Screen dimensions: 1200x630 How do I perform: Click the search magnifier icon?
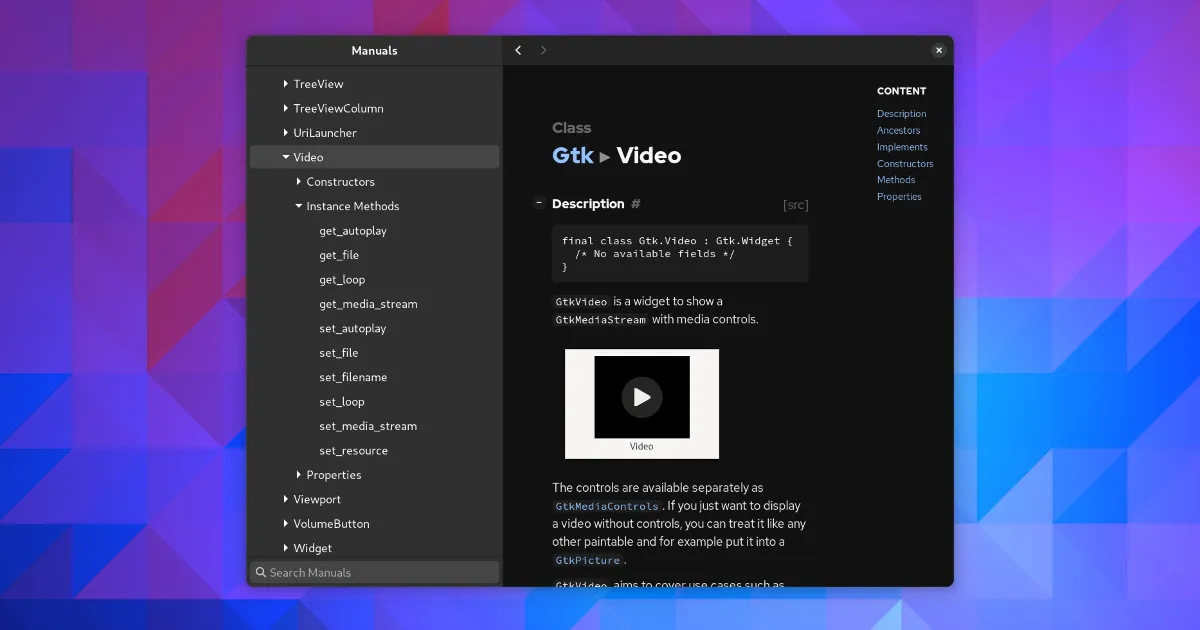click(261, 573)
